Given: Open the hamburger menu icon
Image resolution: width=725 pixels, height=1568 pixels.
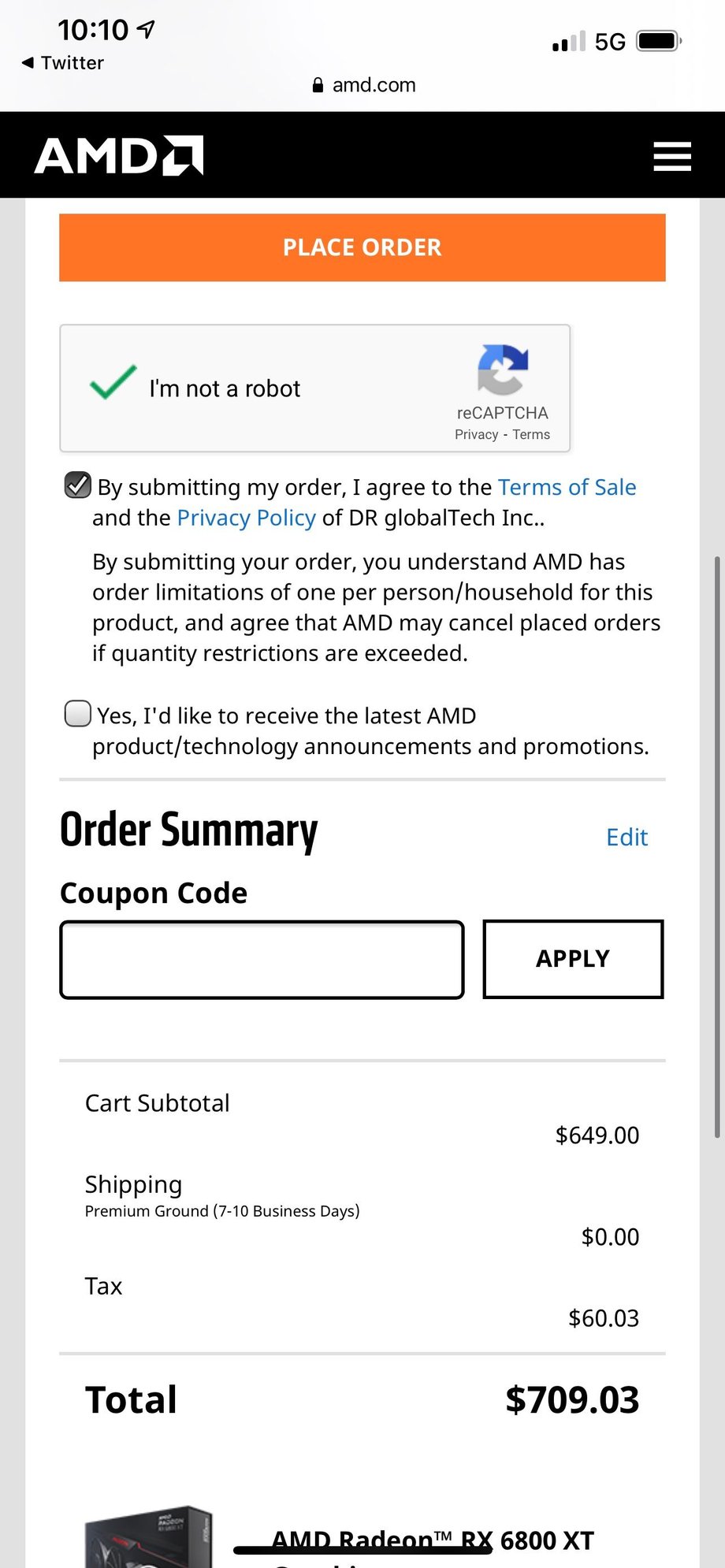Looking at the screenshot, I should tap(672, 156).
